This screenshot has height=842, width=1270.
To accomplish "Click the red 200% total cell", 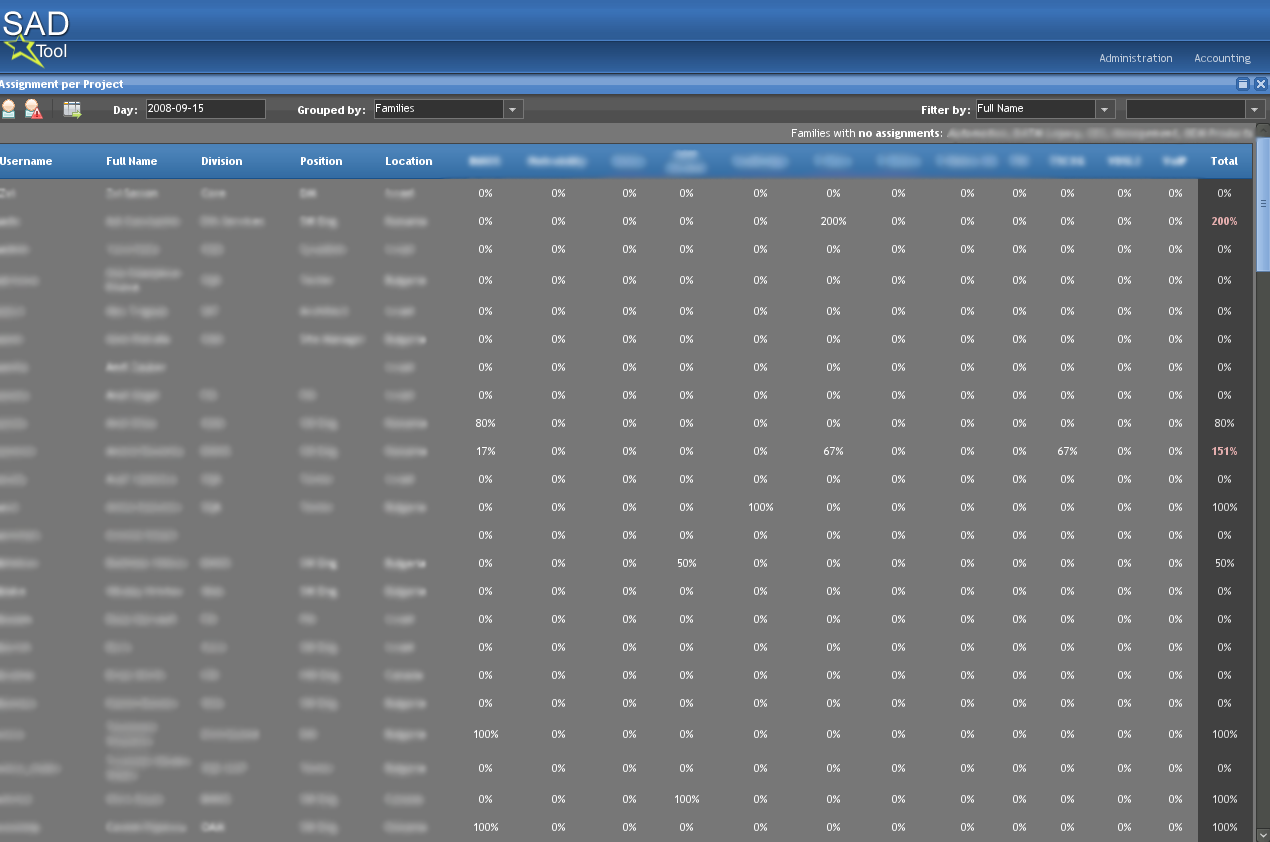I will pyautogui.click(x=1224, y=221).
